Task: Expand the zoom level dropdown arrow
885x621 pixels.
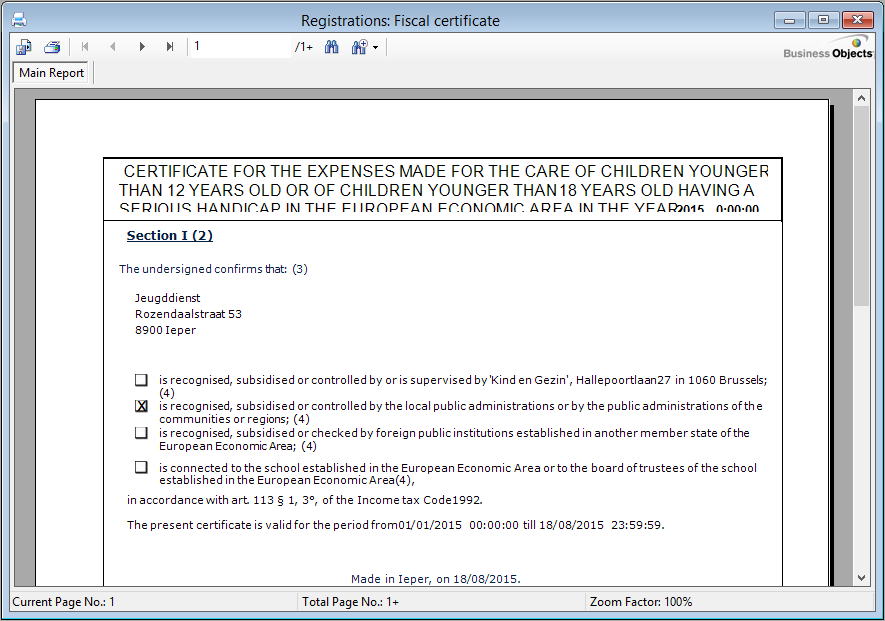Action: click(375, 47)
